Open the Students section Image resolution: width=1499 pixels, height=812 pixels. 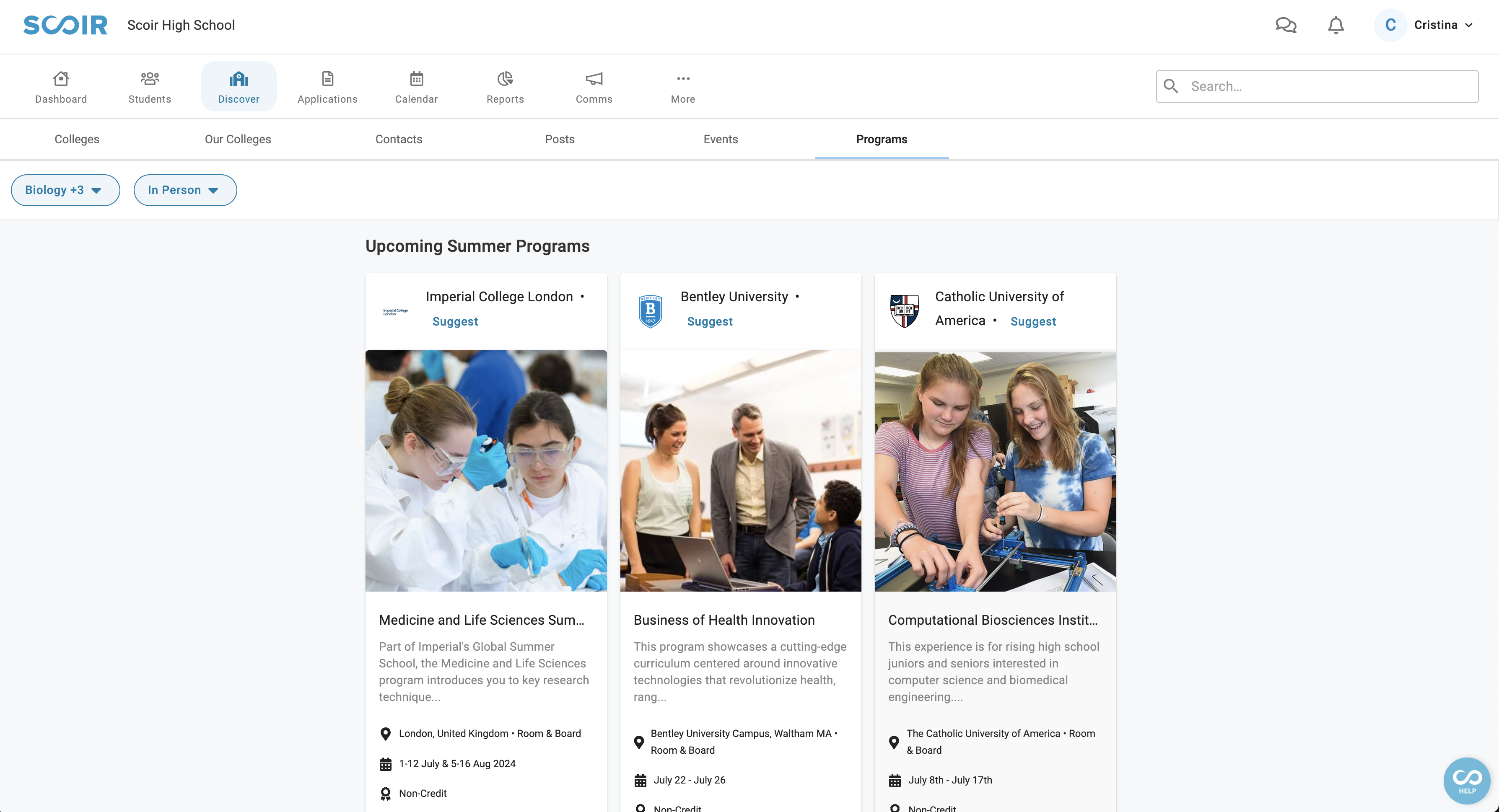point(150,87)
